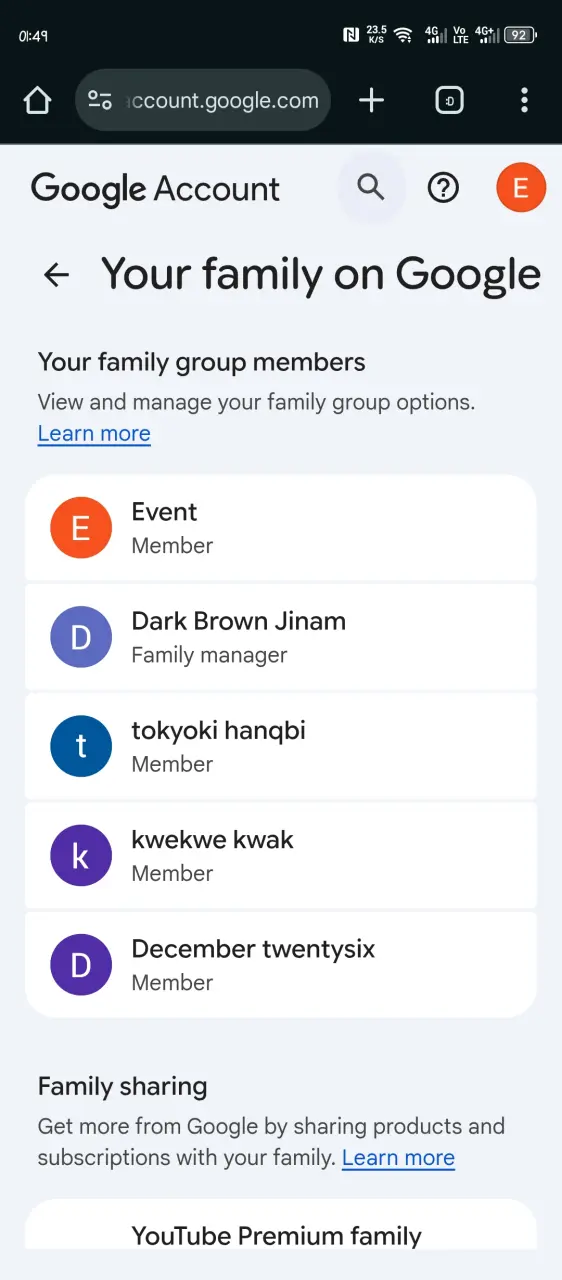The width and height of the screenshot is (562, 1280).
Task: Select Dark Brown Jinam family manager
Action: pyautogui.click(x=281, y=637)
